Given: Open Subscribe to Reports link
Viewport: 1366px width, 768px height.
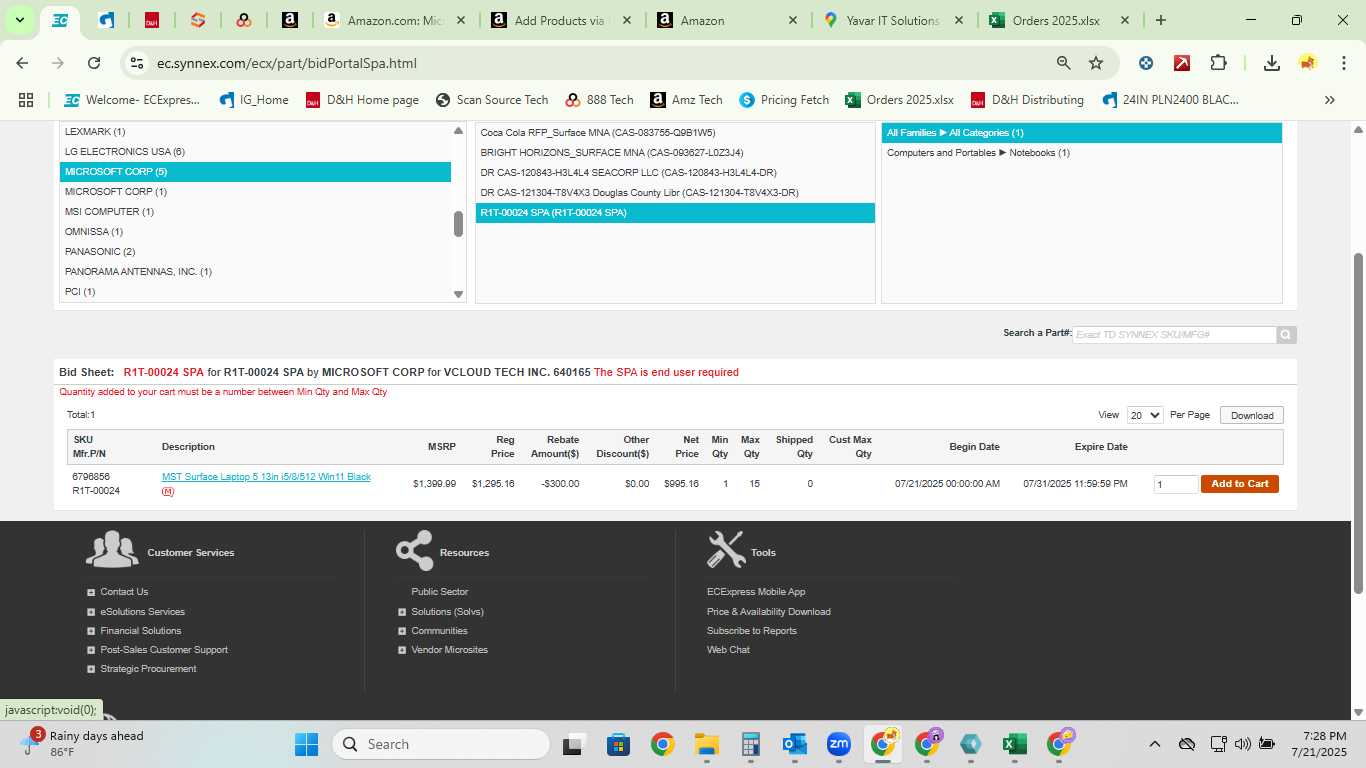Looking at the screenshot, I should tap(751, 631).
